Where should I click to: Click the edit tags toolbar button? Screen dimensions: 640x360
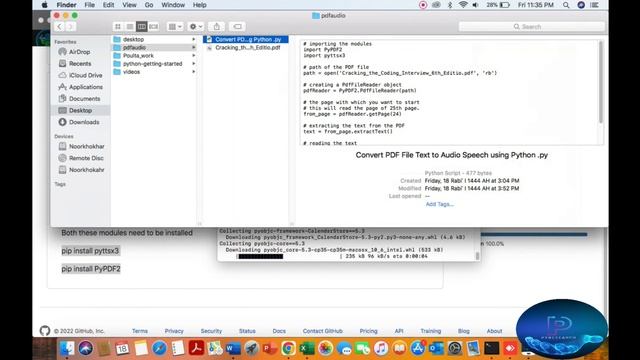pyautogui.click(x=237, y=27)
